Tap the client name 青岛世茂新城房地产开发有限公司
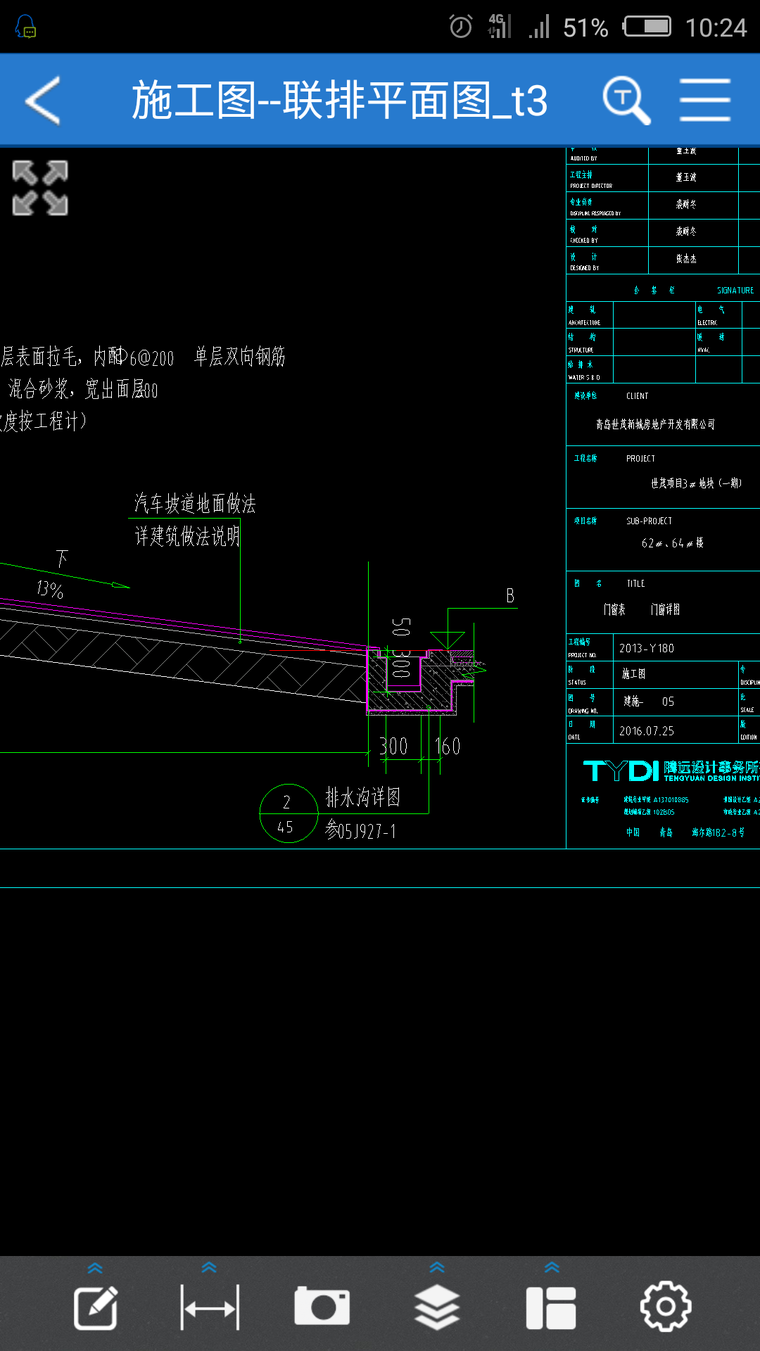 [x=655, y=424]
